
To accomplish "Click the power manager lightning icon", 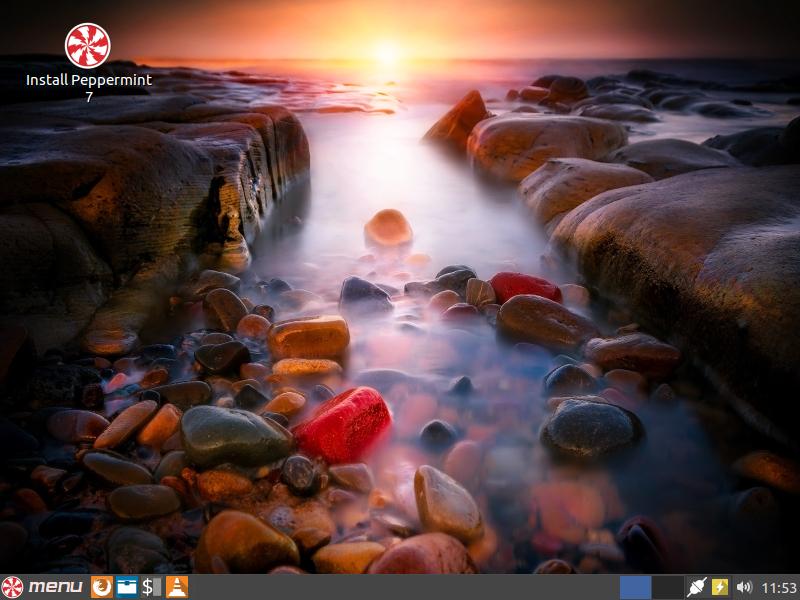I will coord(720,587).
